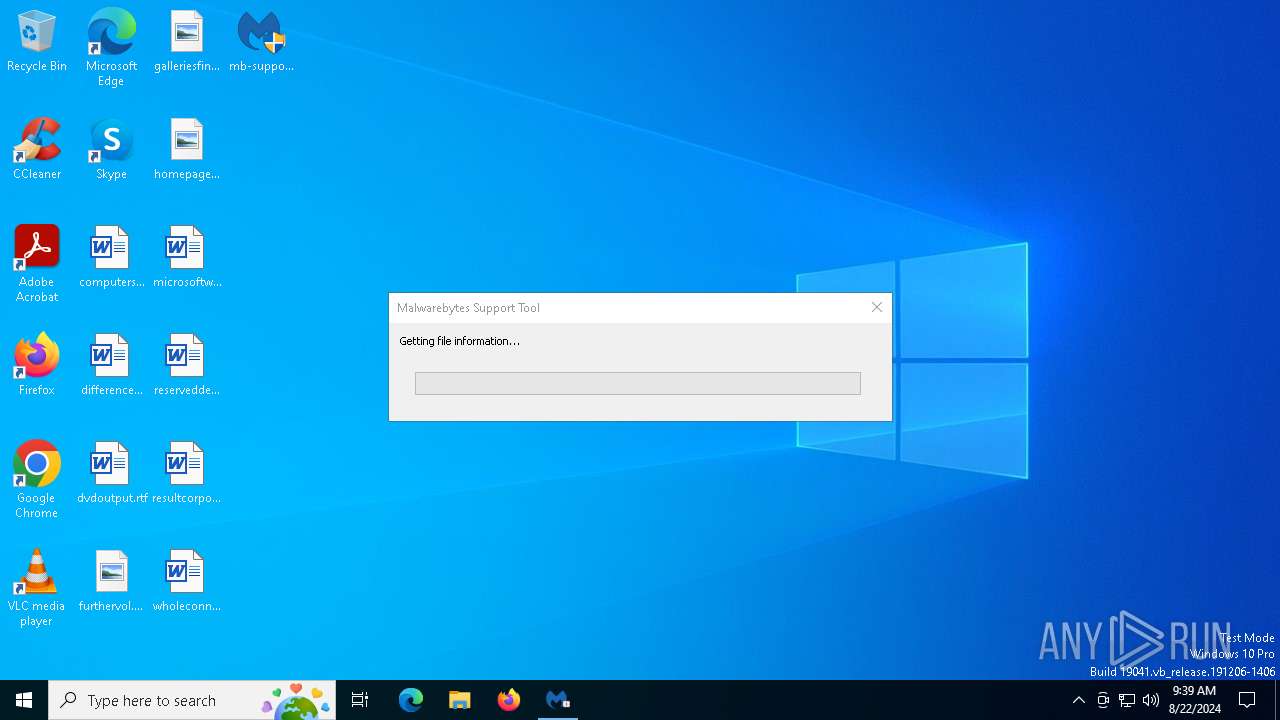Screen dimensions: 1280x720
Task: Select the Google Chrome desktop shortcut
Action: [37, 480]
